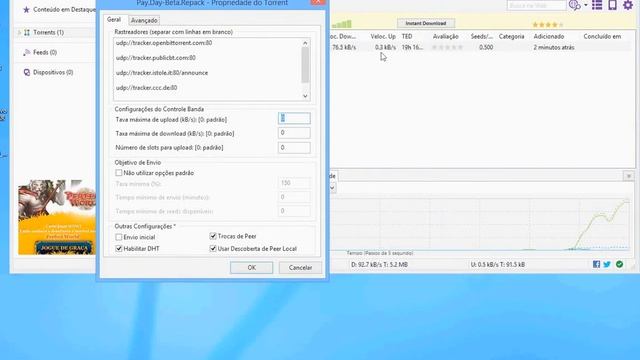Collapse the detail pane with corner arrow

tap(629, 176)
